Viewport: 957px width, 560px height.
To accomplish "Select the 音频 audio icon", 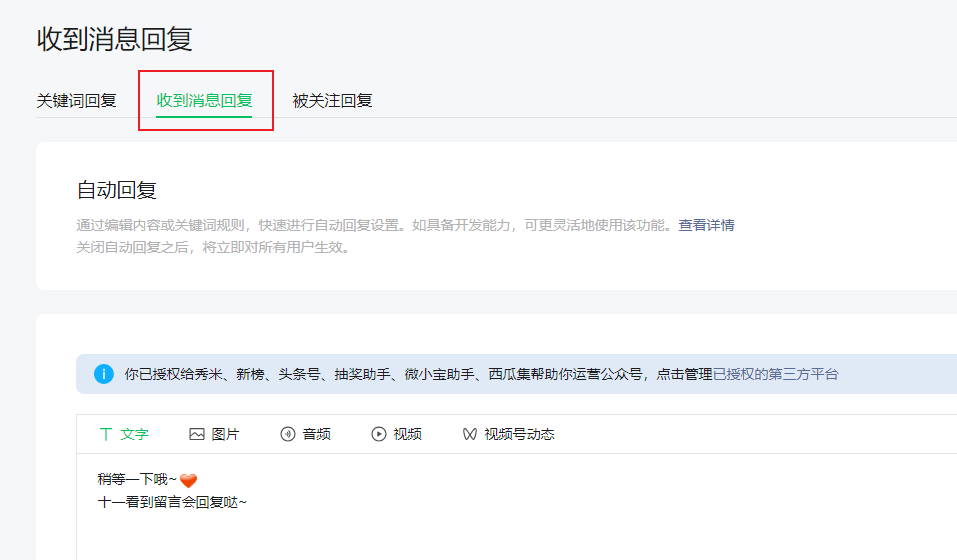I will point(287,434).
